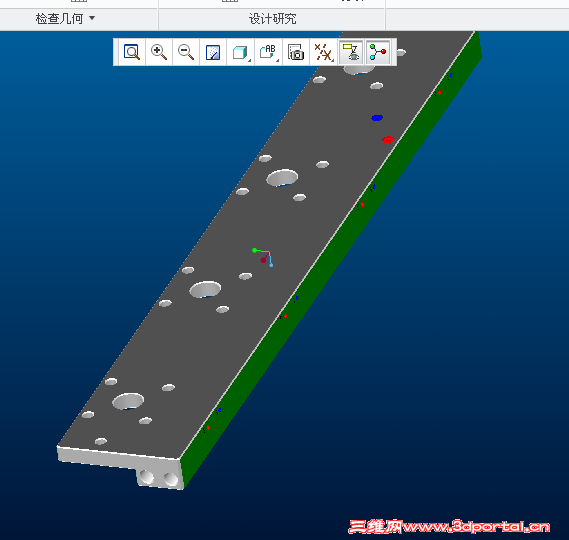Toggle the annotation display button
Viewport: 569px width, 540px height.
[x=351, y=52]
